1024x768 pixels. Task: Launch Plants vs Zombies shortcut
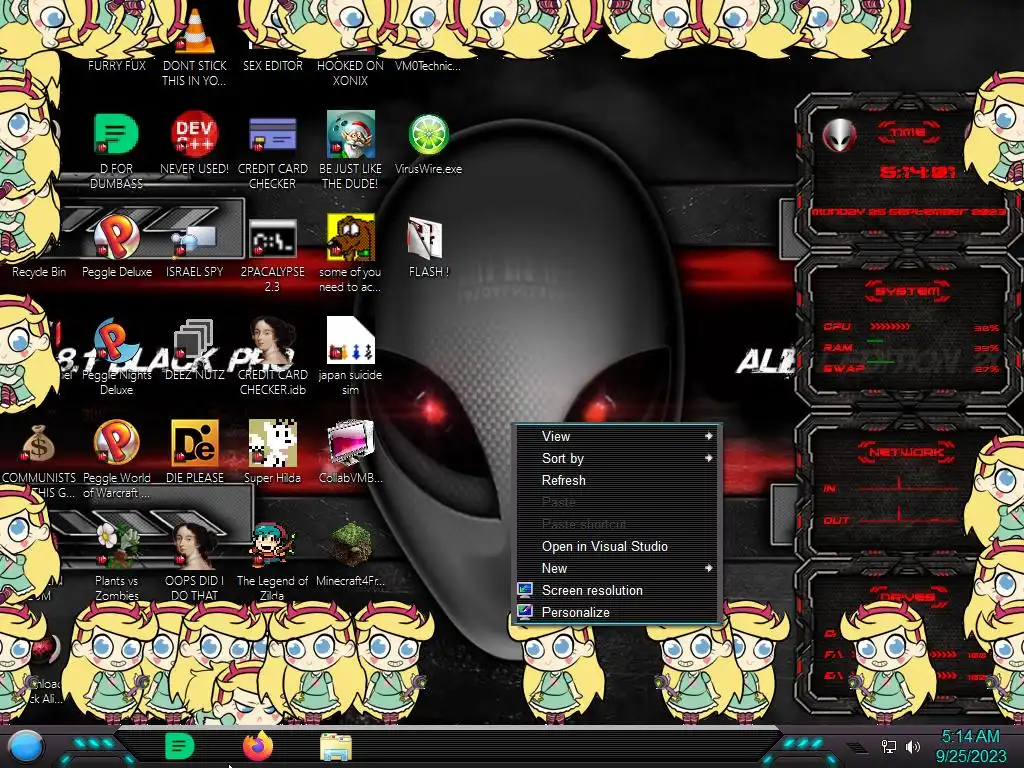pos(116,545)
